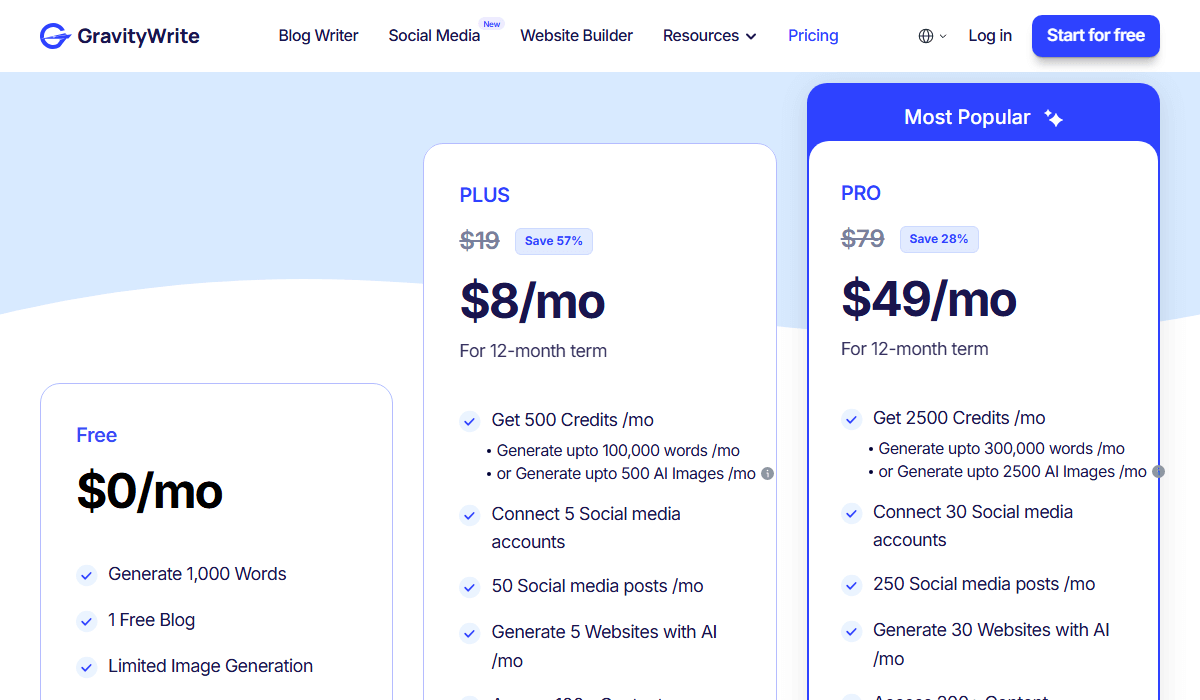
Task: Click the checkmark beside Get 500 Credits
Action: pyautogui.click(x=469, y=421)
